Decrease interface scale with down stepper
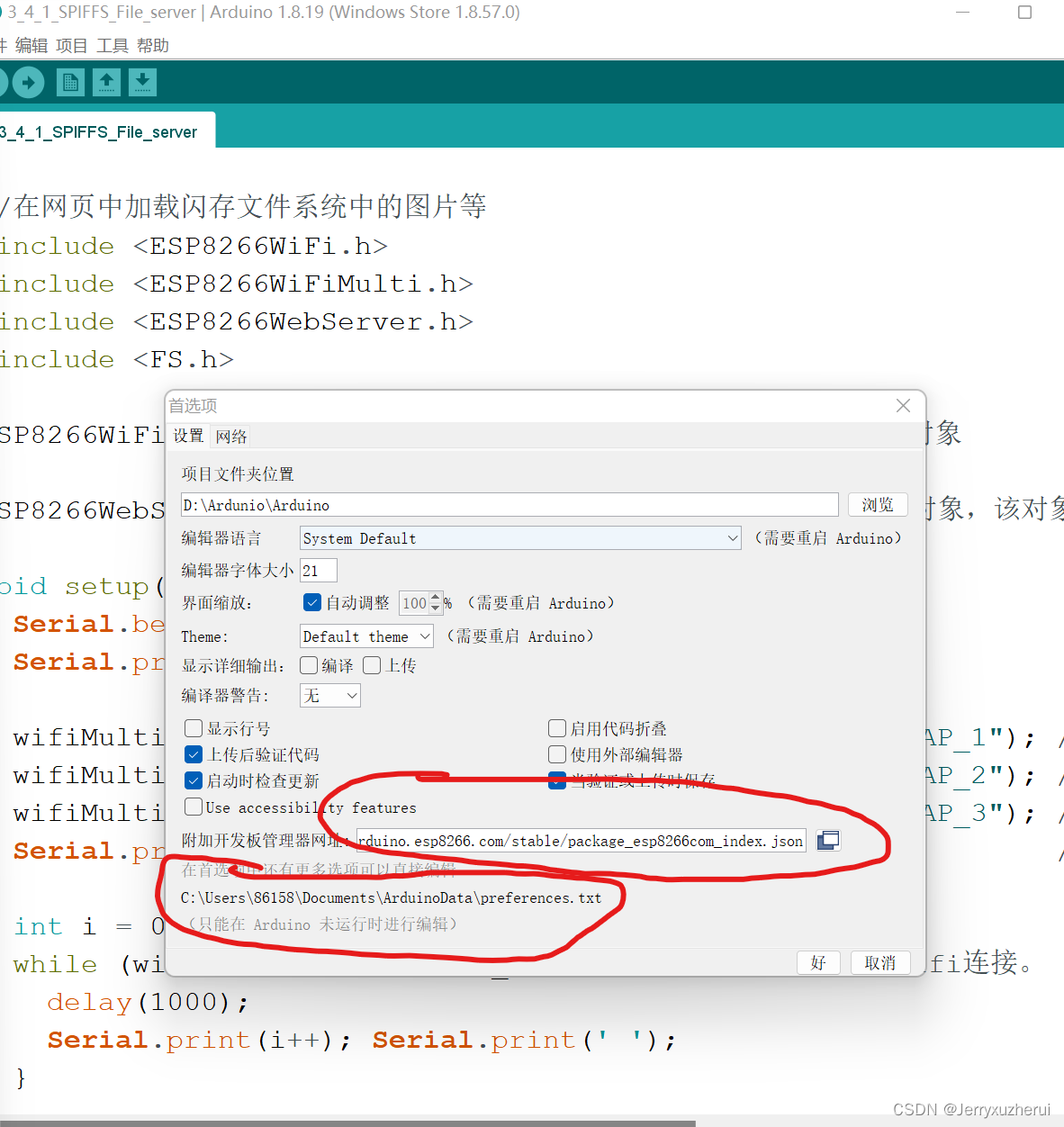This screenshot has width=1064, height=1127. [x=436, y=609]
